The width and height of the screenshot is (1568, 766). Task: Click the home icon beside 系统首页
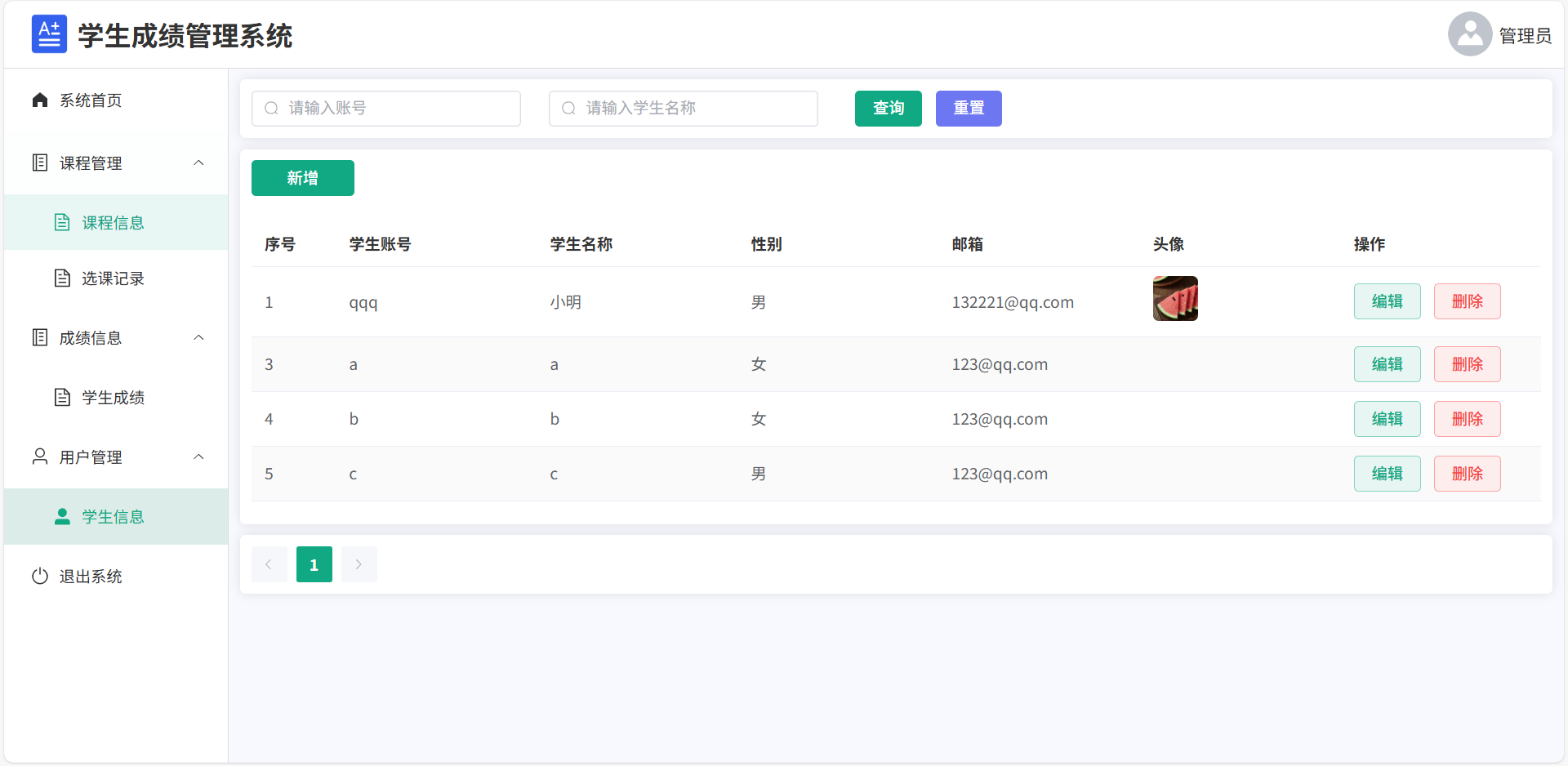click(x=41, y=100)
